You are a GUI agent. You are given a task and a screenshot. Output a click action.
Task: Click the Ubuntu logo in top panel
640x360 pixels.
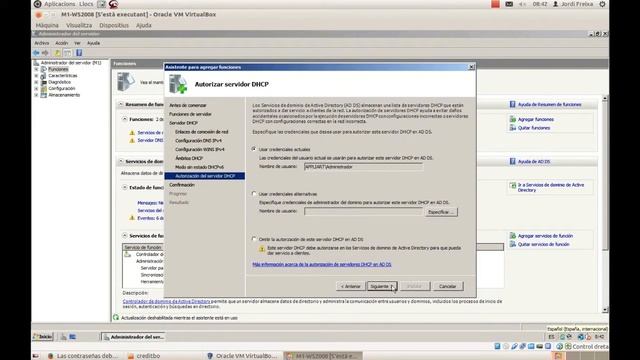tap(37, 4)
